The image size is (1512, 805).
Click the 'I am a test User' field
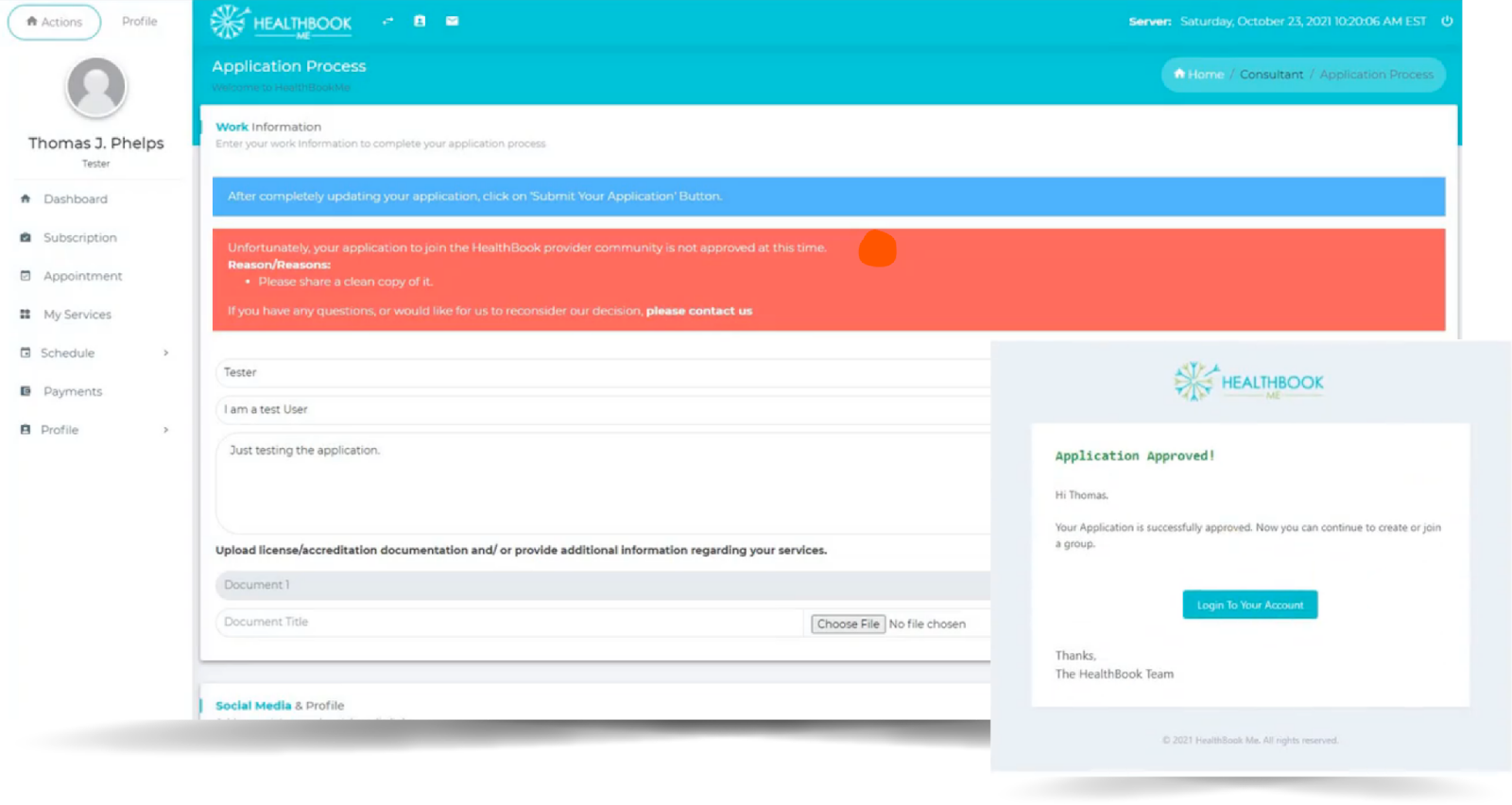[602, 409]
